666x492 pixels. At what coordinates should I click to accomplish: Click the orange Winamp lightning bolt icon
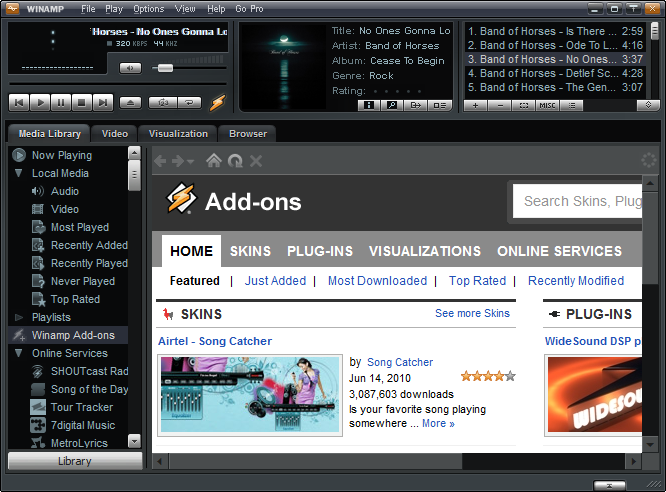click(217, 102)
